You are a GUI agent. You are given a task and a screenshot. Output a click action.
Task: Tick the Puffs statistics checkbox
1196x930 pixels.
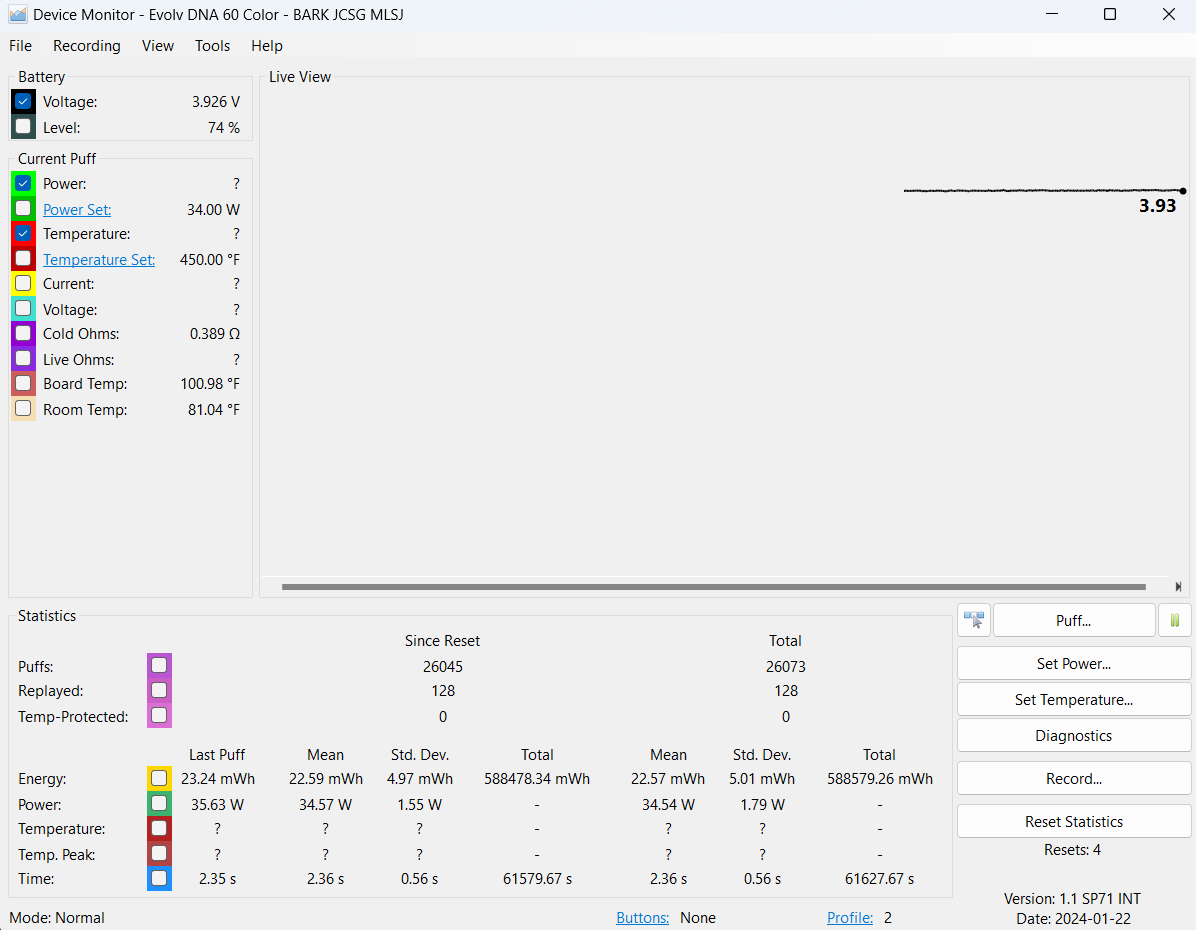click(159, 666)
